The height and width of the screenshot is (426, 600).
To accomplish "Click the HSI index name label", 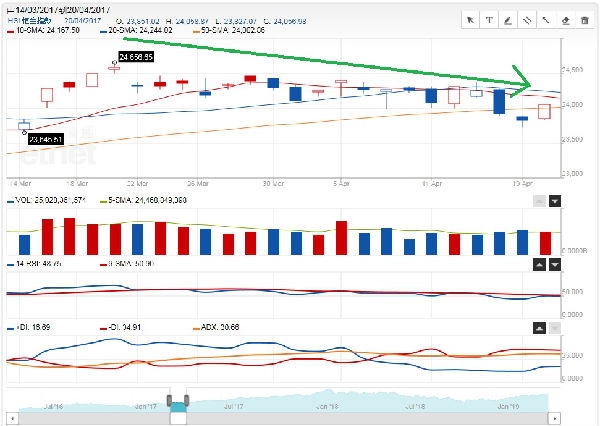I will [x=30, y=20].
